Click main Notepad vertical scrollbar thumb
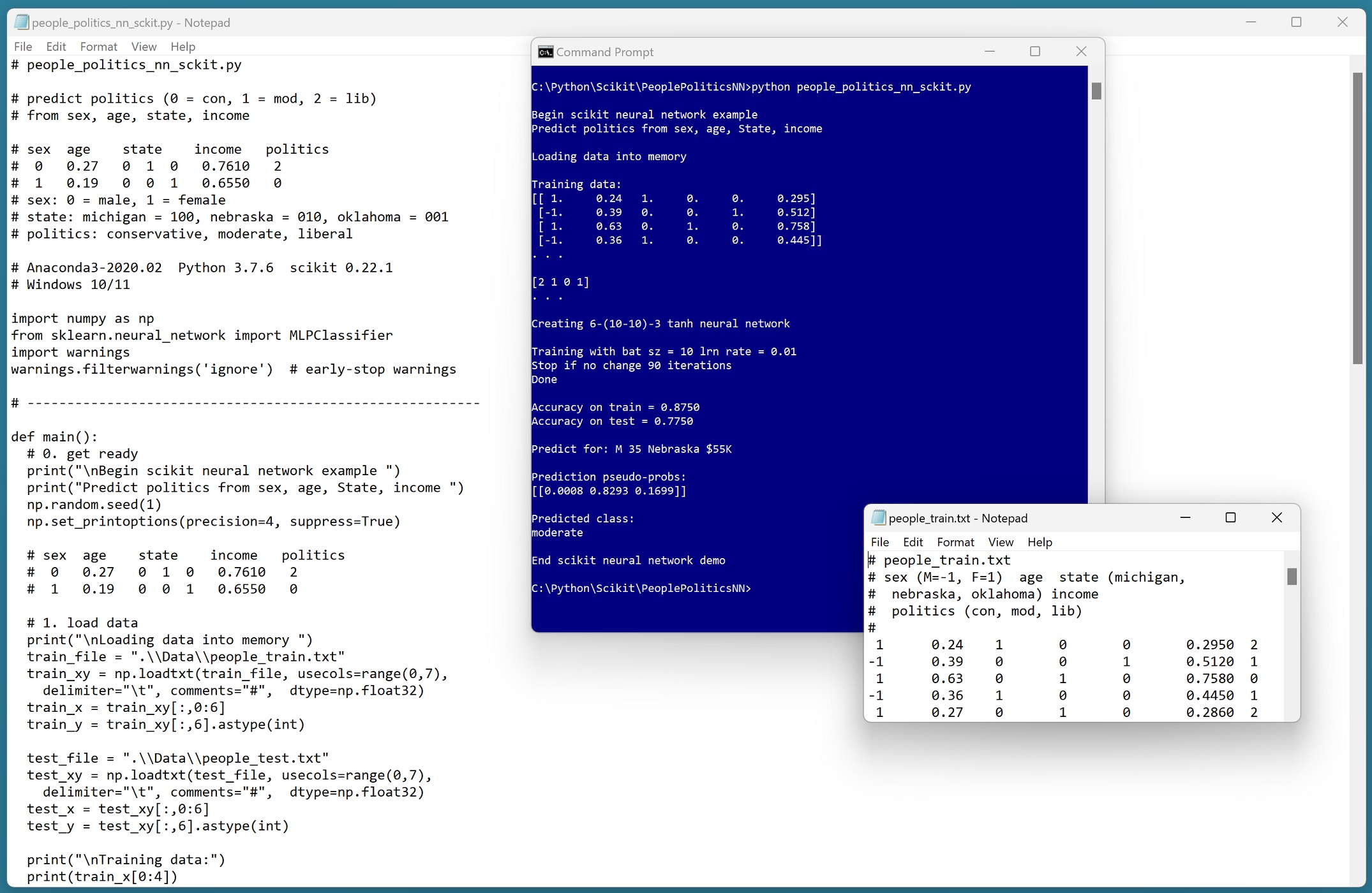 [1357, 217]
